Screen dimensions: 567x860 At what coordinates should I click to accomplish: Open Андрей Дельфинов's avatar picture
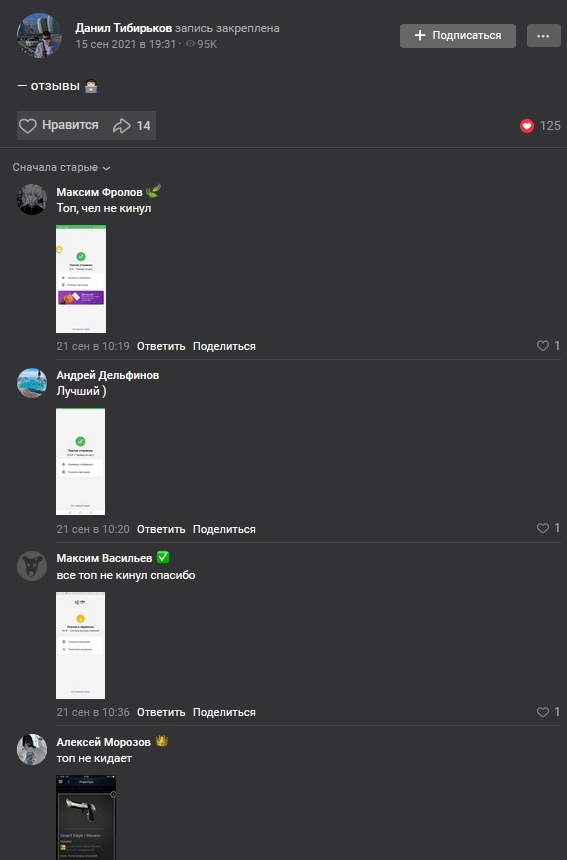pyautogui.click(x=32, y=383)
